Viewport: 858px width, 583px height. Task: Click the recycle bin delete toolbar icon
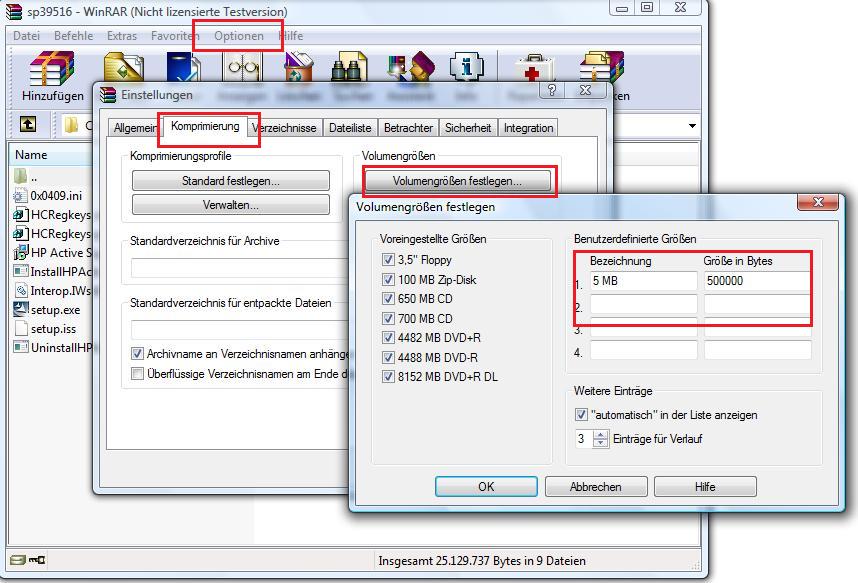coord(299,67)
